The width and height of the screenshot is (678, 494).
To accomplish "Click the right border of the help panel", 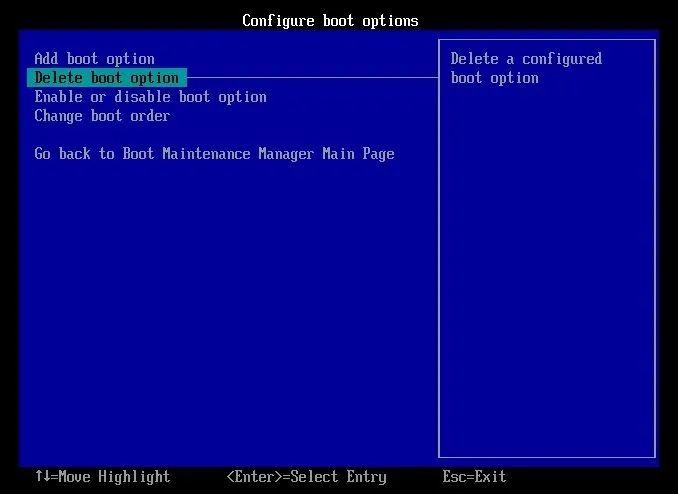I will (655, 248).
